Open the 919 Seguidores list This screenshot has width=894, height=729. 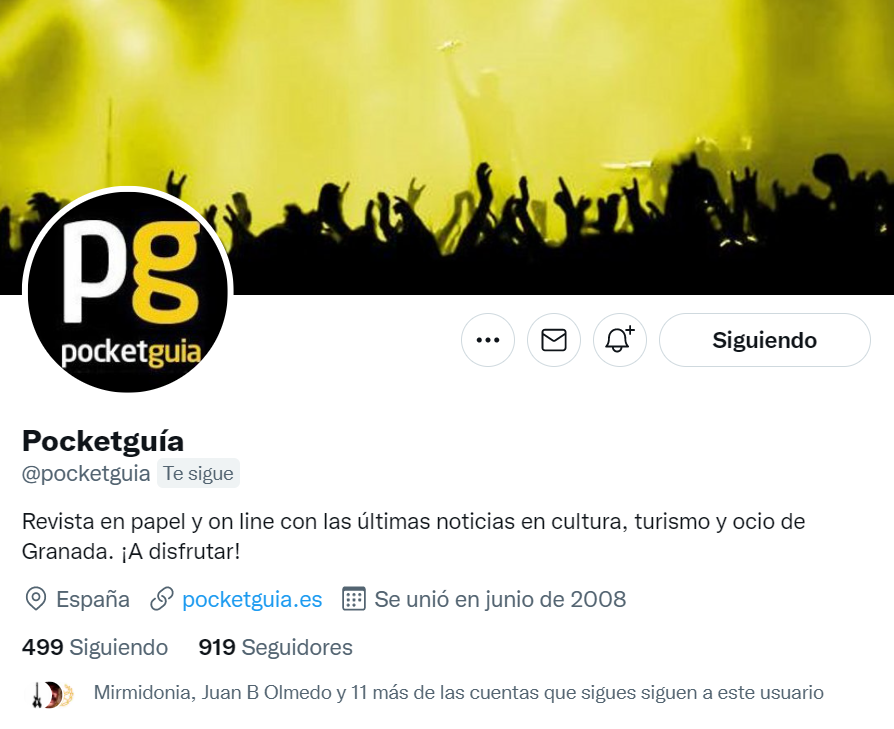[x=275, y=647]
